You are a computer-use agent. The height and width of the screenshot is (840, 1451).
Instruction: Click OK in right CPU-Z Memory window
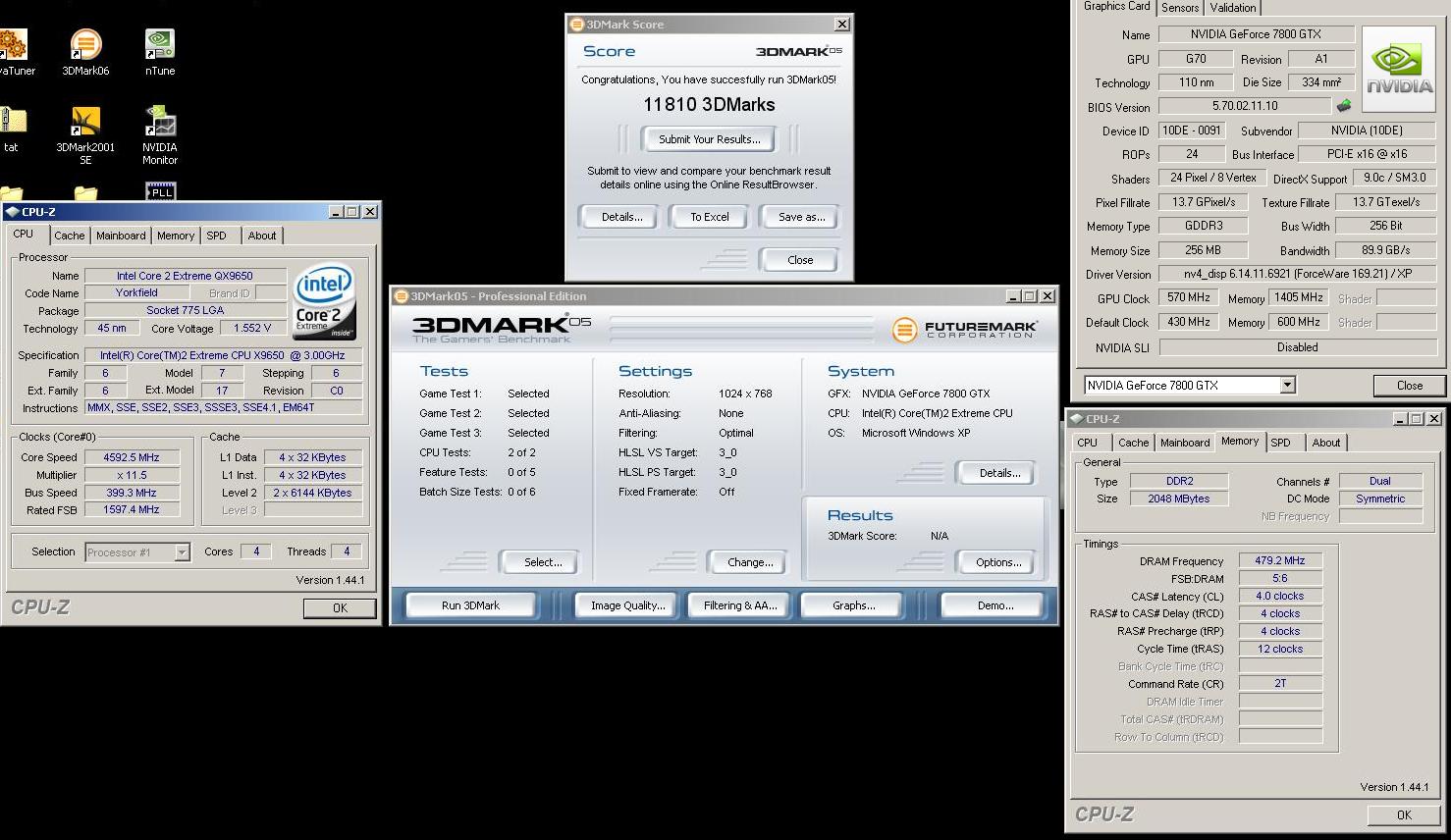(1404, 814)
